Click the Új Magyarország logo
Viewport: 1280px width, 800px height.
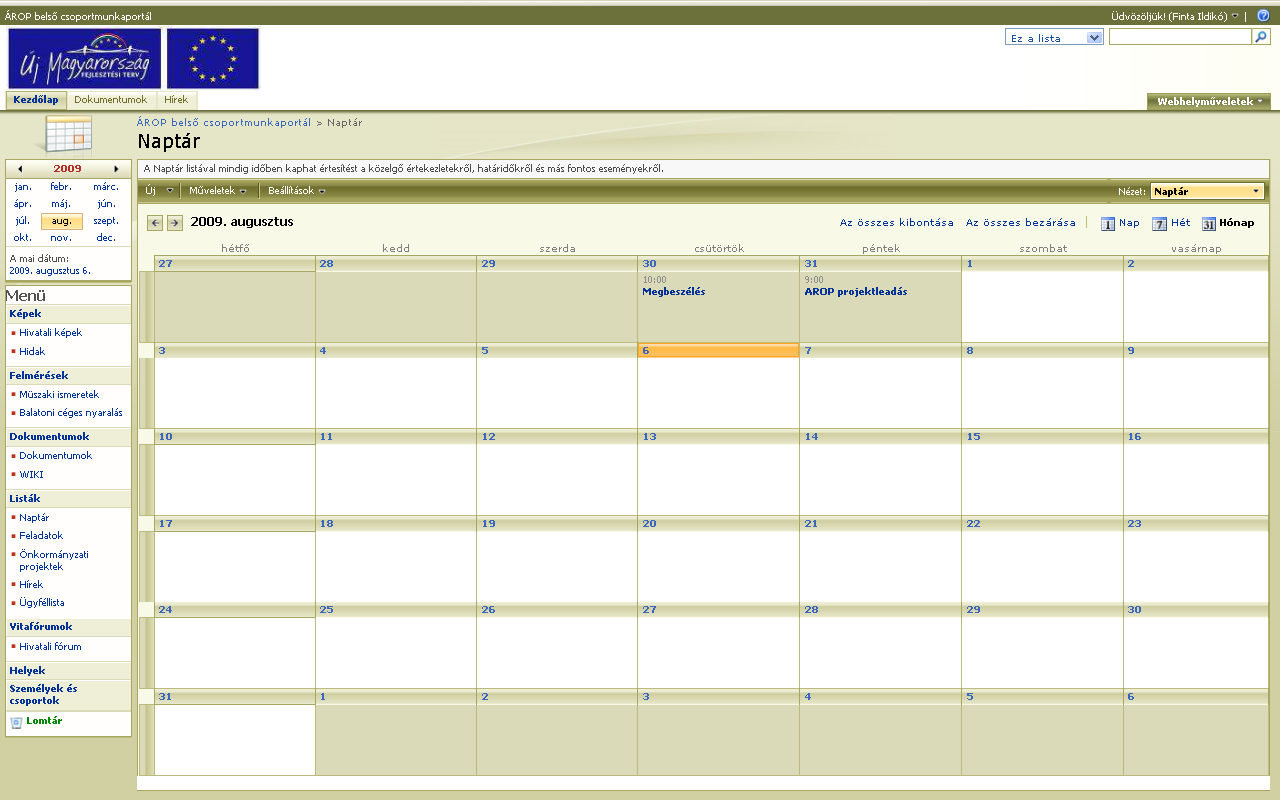[x=85, y=58]
